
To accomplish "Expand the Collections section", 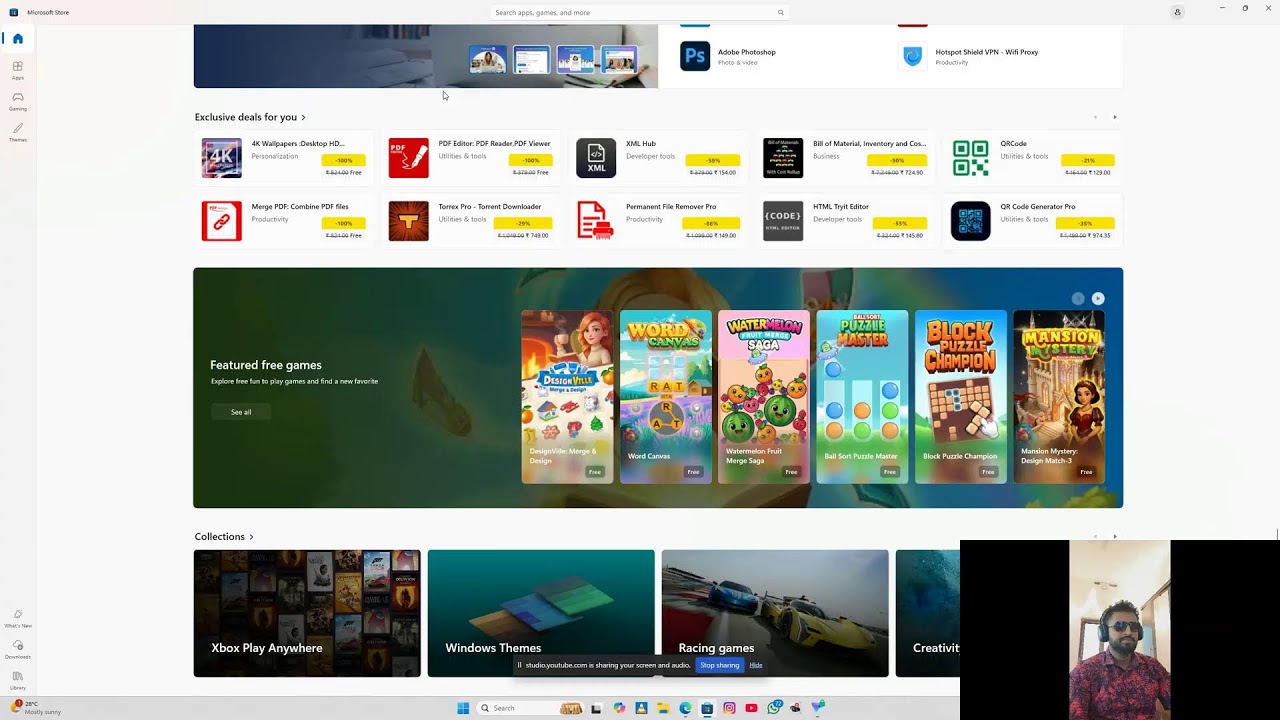I will tap(224, 537).
